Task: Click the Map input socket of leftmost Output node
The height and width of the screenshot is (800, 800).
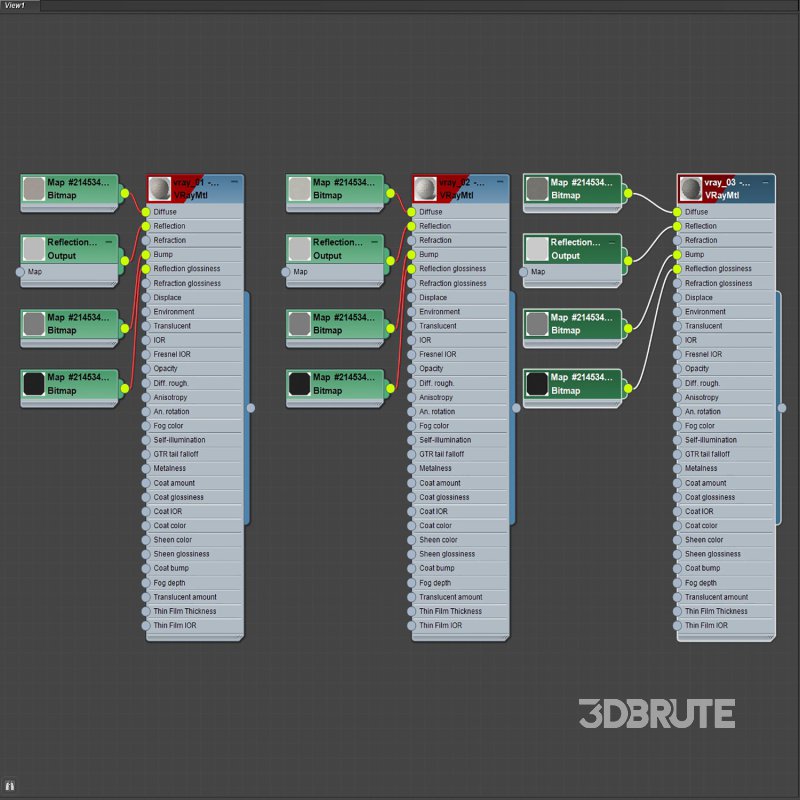Action: 20,272
